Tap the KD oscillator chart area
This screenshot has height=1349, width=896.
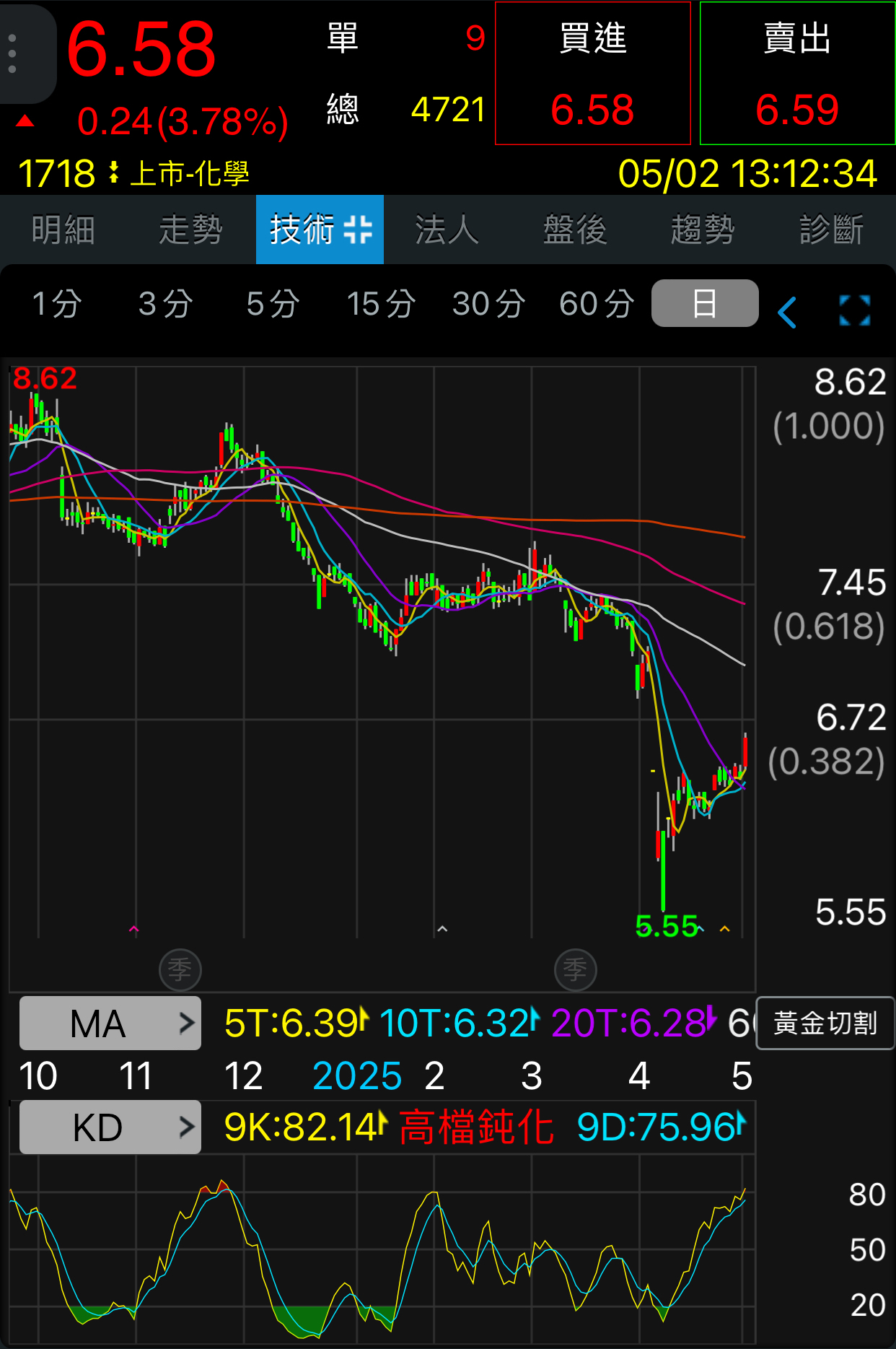coord(382,1248)
